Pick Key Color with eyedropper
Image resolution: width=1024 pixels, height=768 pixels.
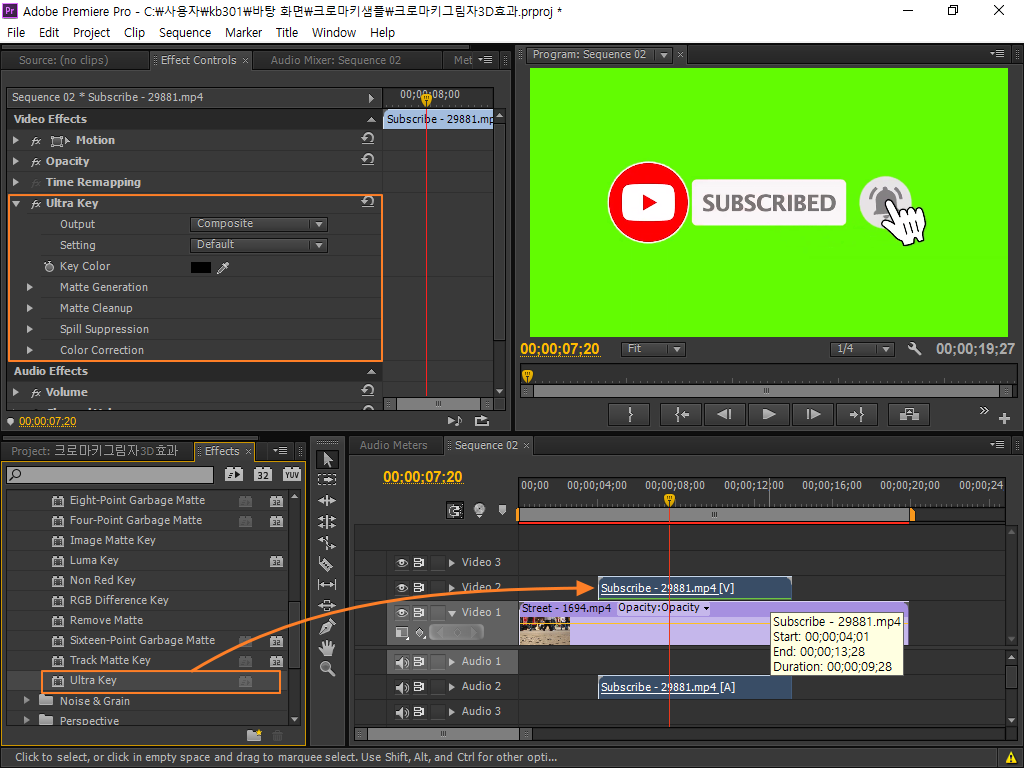pyautogui.click(x=223, y=267)
